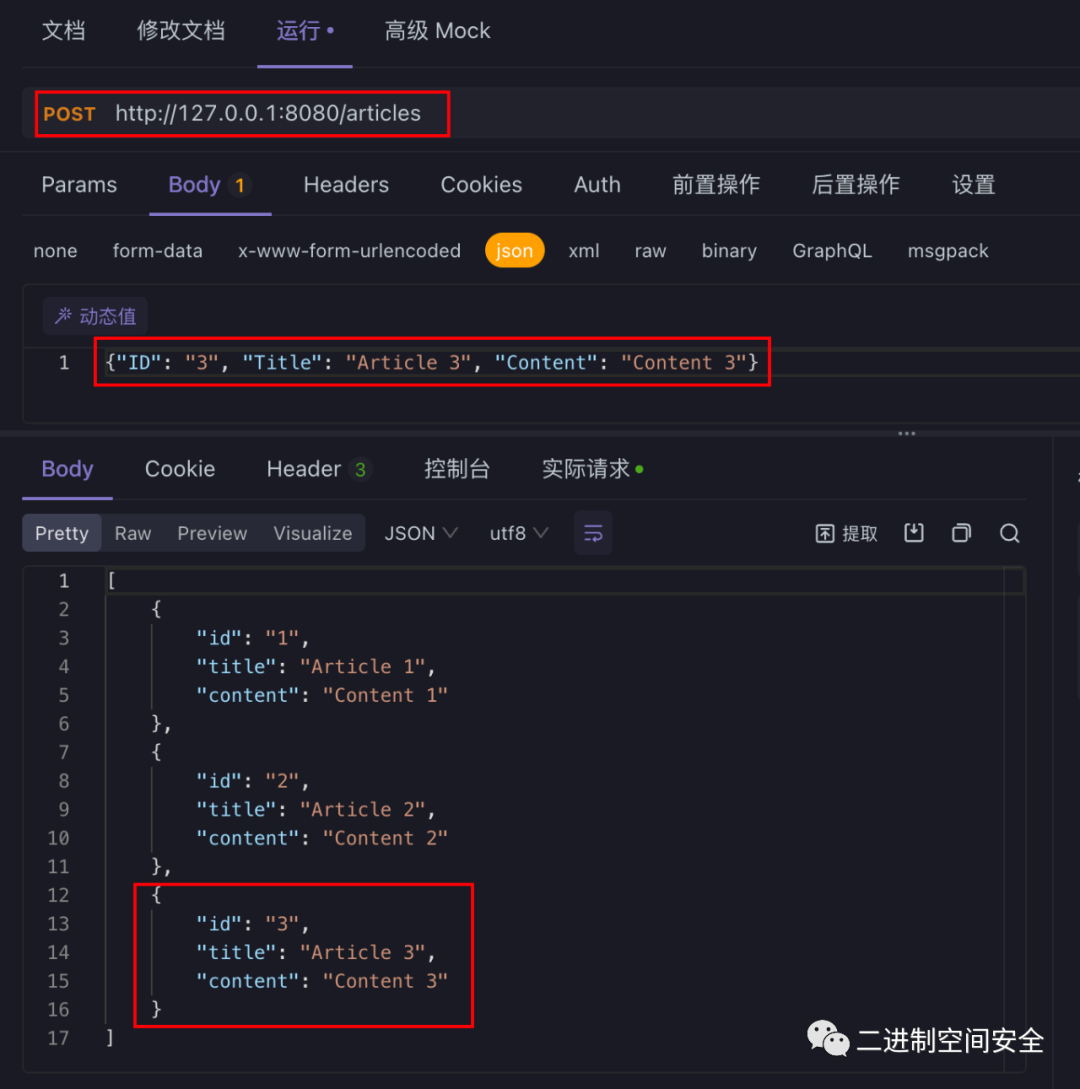Image resolution: width=1080 pixels, height=1089 pixels.
Task: Click the 提取 extract button
Action: [x=847, y=533]
